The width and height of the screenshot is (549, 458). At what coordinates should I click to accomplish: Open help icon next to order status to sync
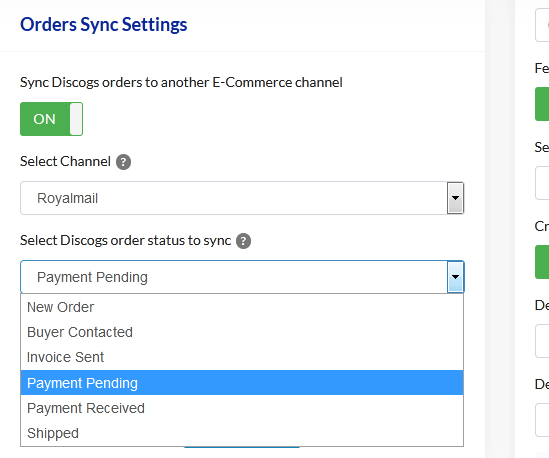(243, 241)
